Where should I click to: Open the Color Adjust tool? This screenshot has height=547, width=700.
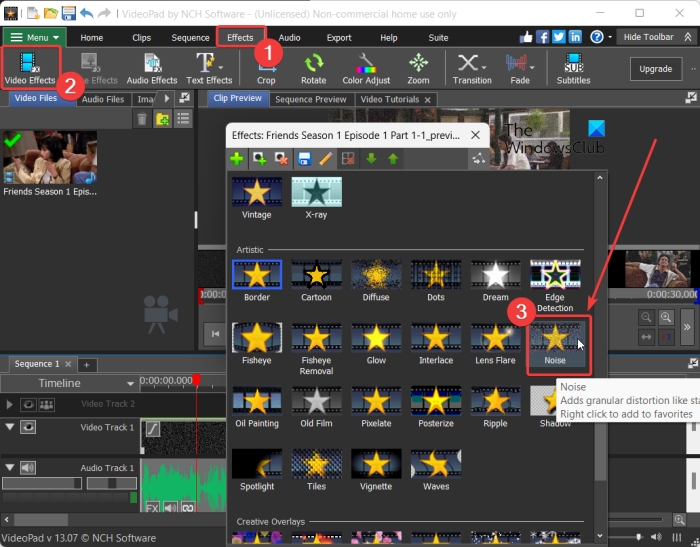click(x=366, y=68)
